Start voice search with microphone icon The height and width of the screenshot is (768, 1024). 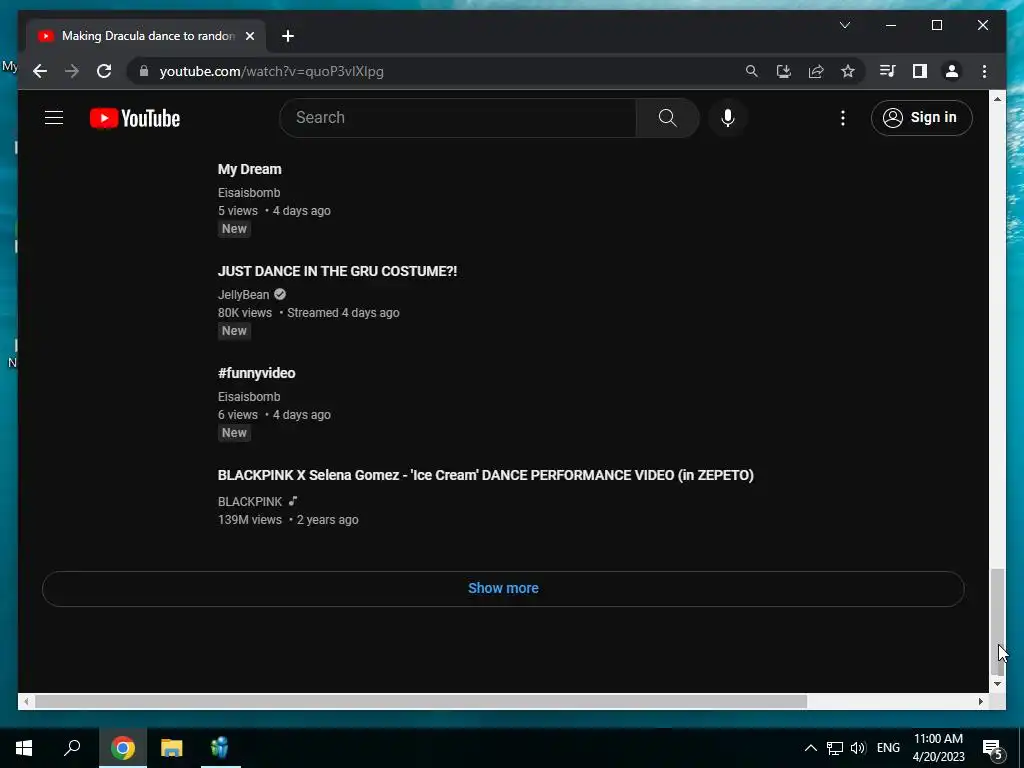tap(728, 118)
